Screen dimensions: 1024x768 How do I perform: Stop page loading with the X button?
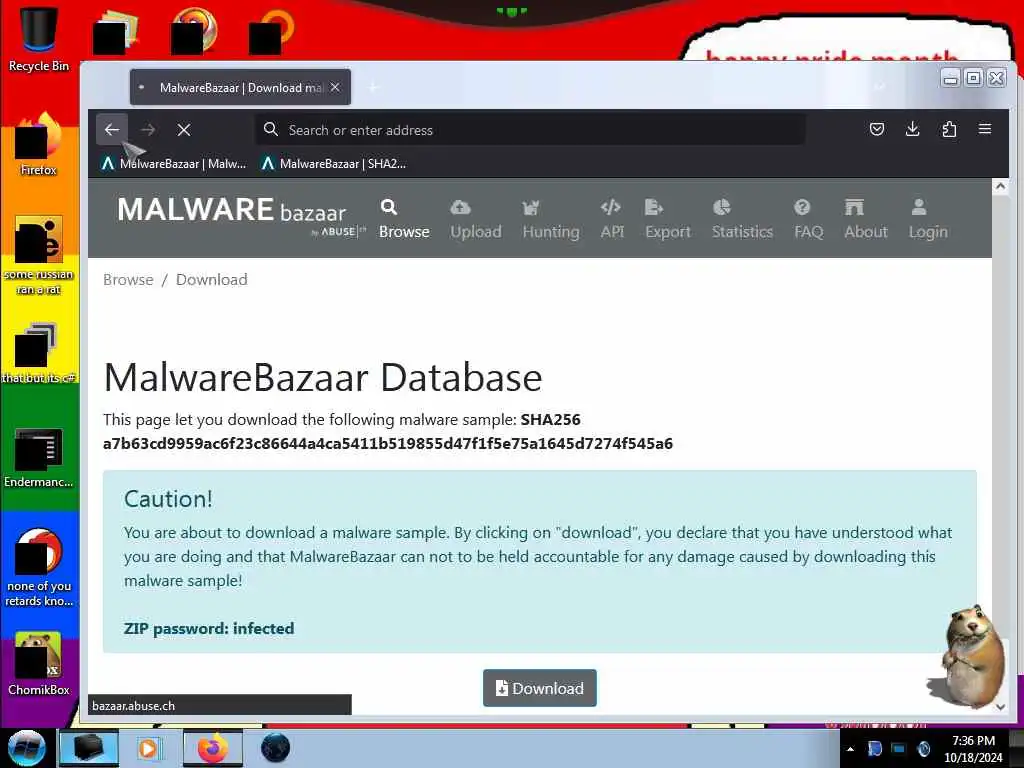pyautogui.click(x=184, y=130)
